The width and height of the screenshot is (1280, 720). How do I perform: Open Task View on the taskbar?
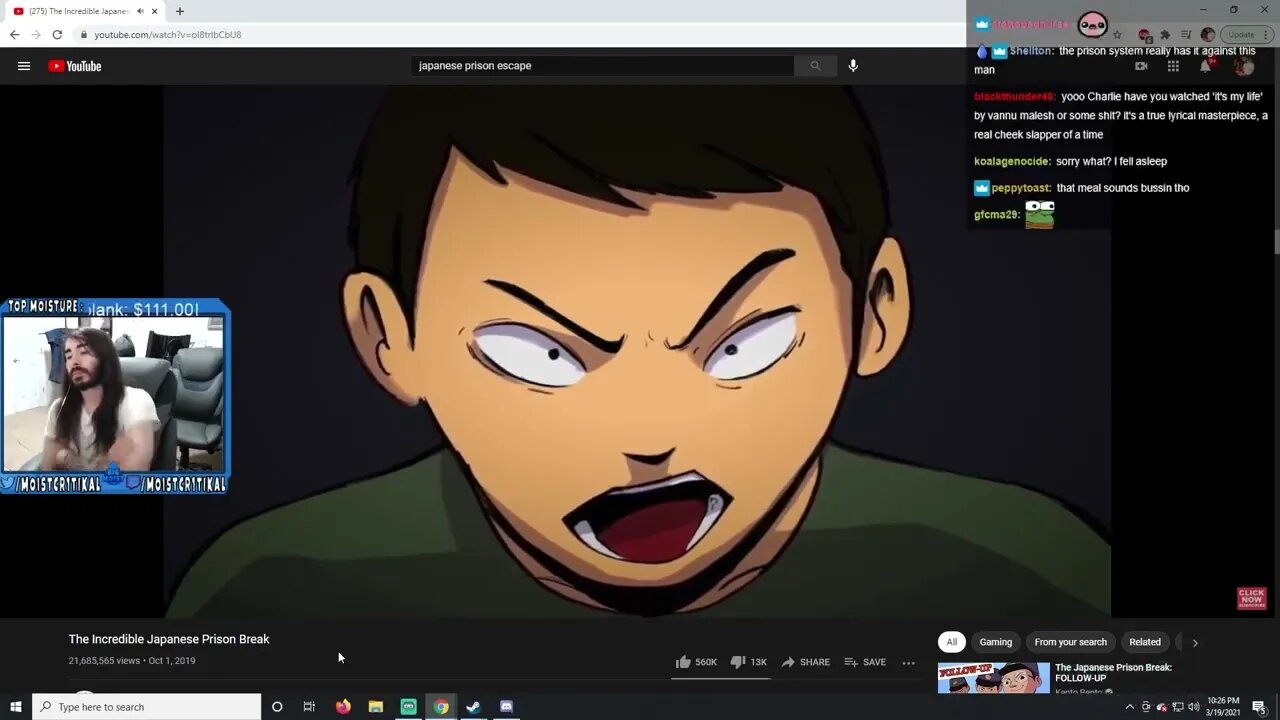(x=309, y=707)
